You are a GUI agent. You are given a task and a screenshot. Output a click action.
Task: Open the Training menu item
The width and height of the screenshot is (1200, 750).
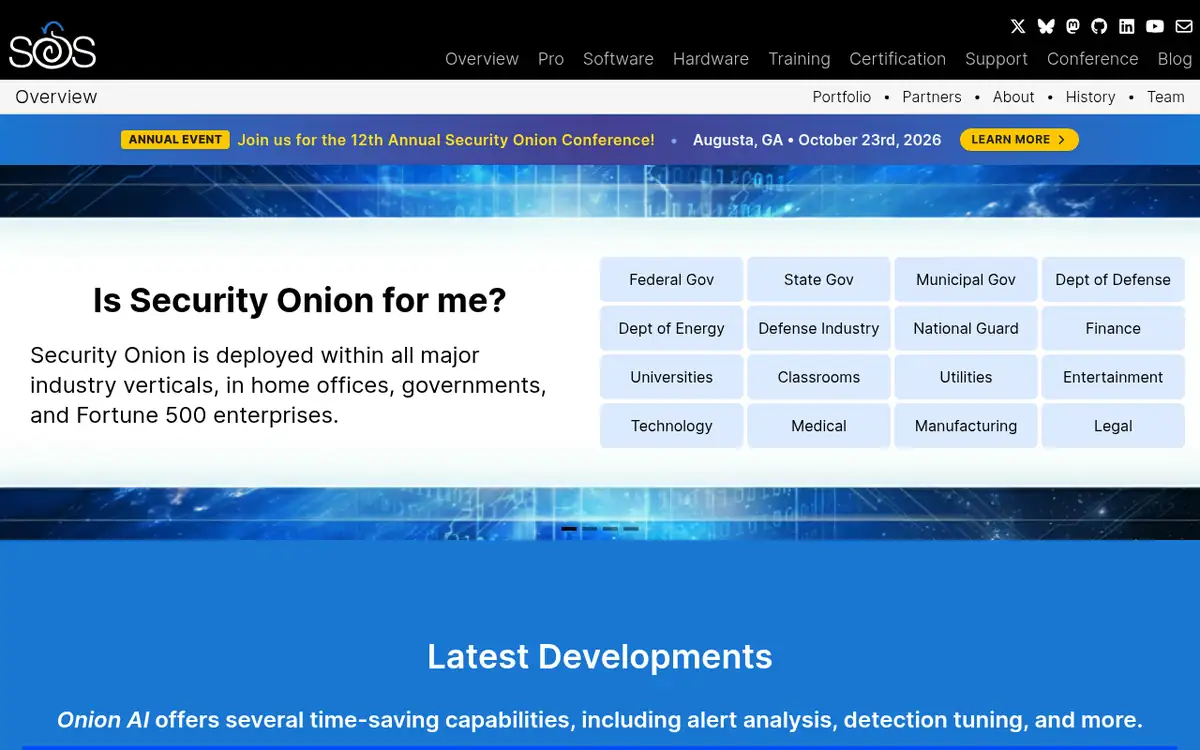click(x=799, y=59)
